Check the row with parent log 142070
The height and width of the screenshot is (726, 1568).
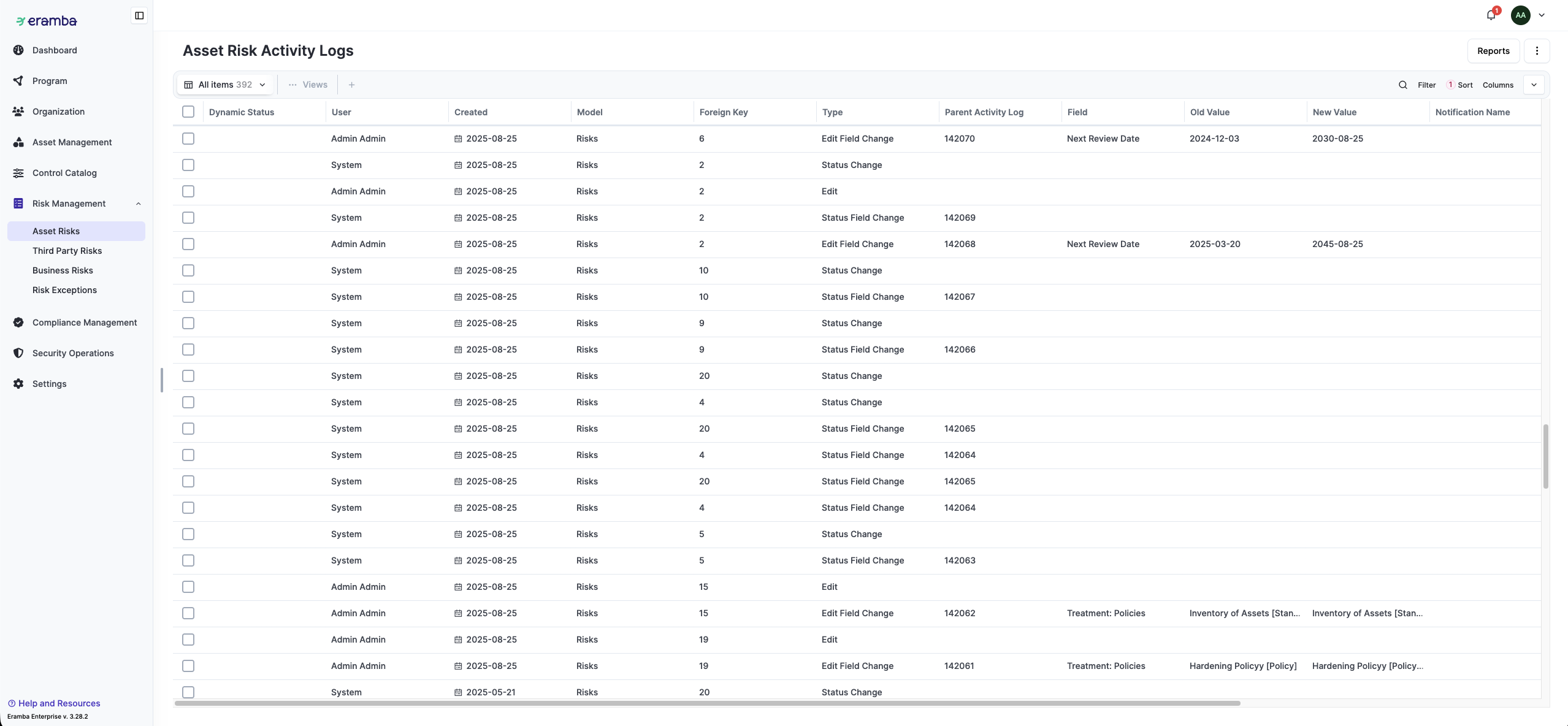pos(188,139)
